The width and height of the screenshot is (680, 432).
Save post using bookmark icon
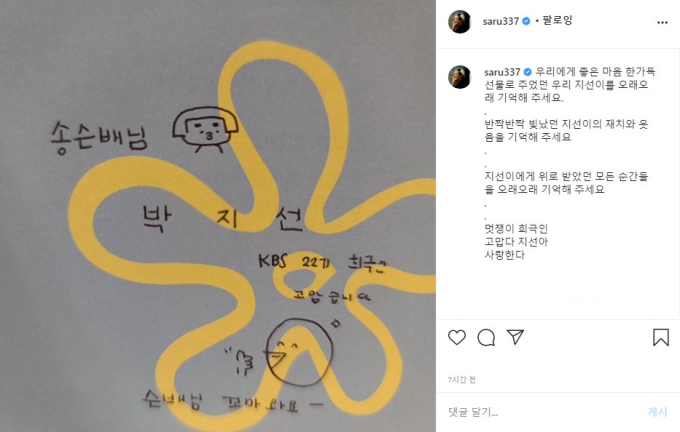pyautogui.click(x=661, y=337)
